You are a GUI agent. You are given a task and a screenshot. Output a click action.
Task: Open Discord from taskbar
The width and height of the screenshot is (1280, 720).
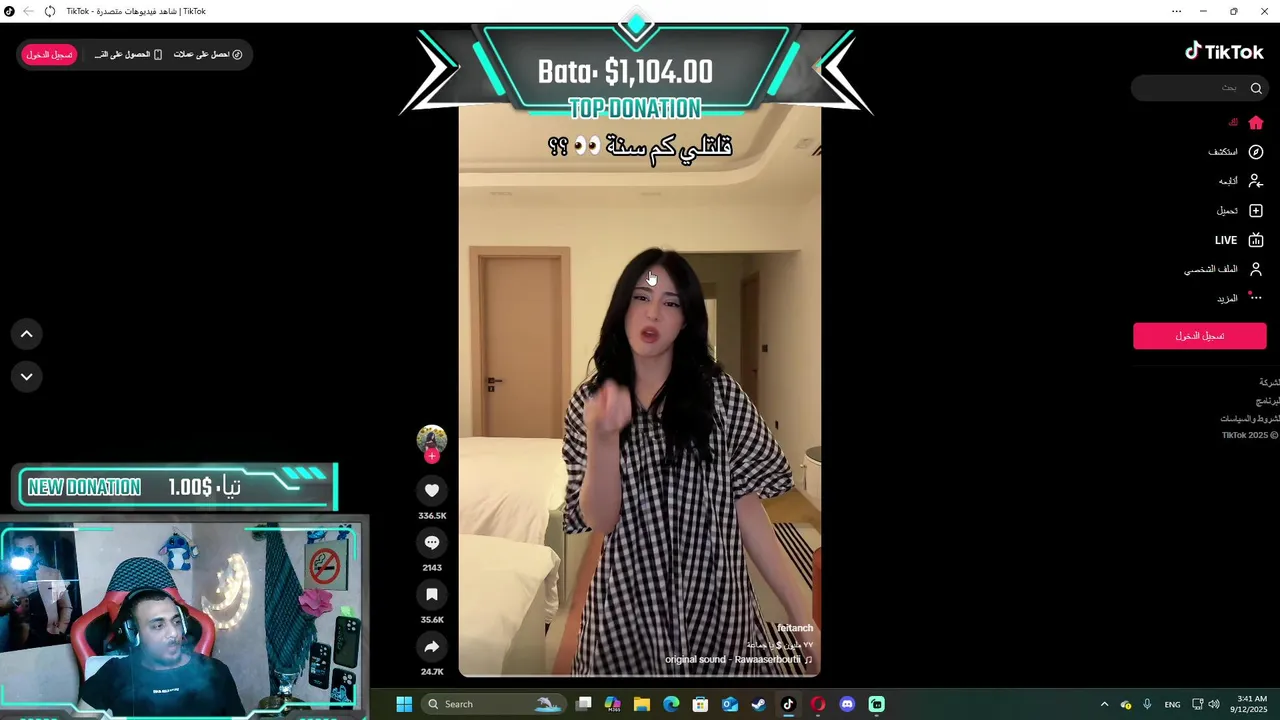coord(847,704)
